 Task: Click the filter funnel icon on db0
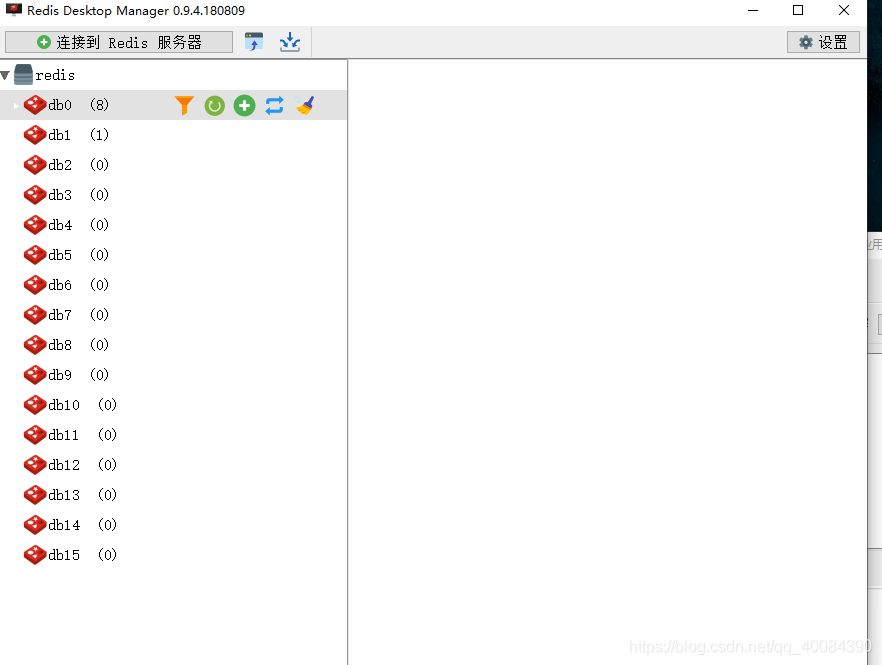coord(184,106)
